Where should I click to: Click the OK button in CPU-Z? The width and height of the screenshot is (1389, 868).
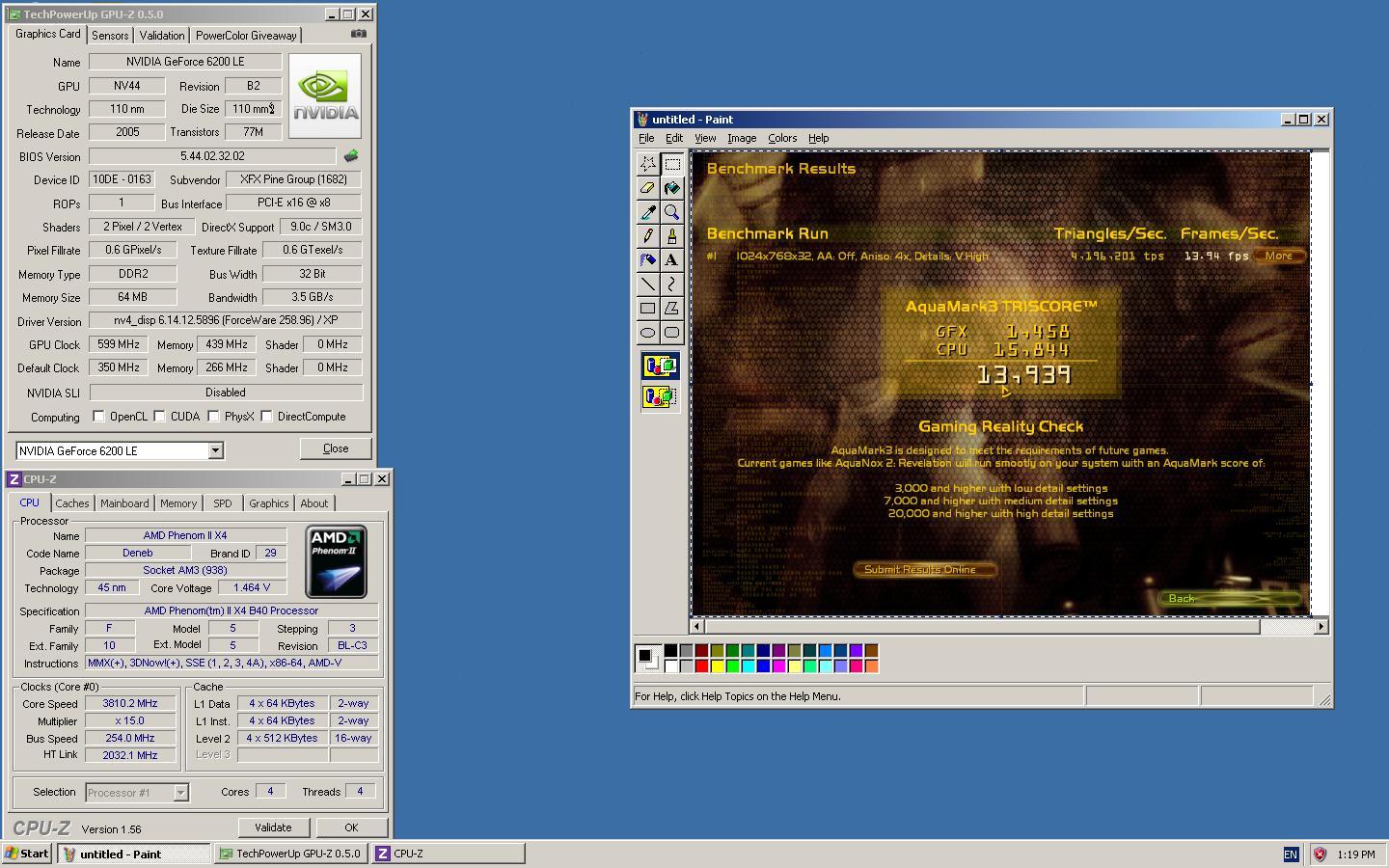pos(351,827)
